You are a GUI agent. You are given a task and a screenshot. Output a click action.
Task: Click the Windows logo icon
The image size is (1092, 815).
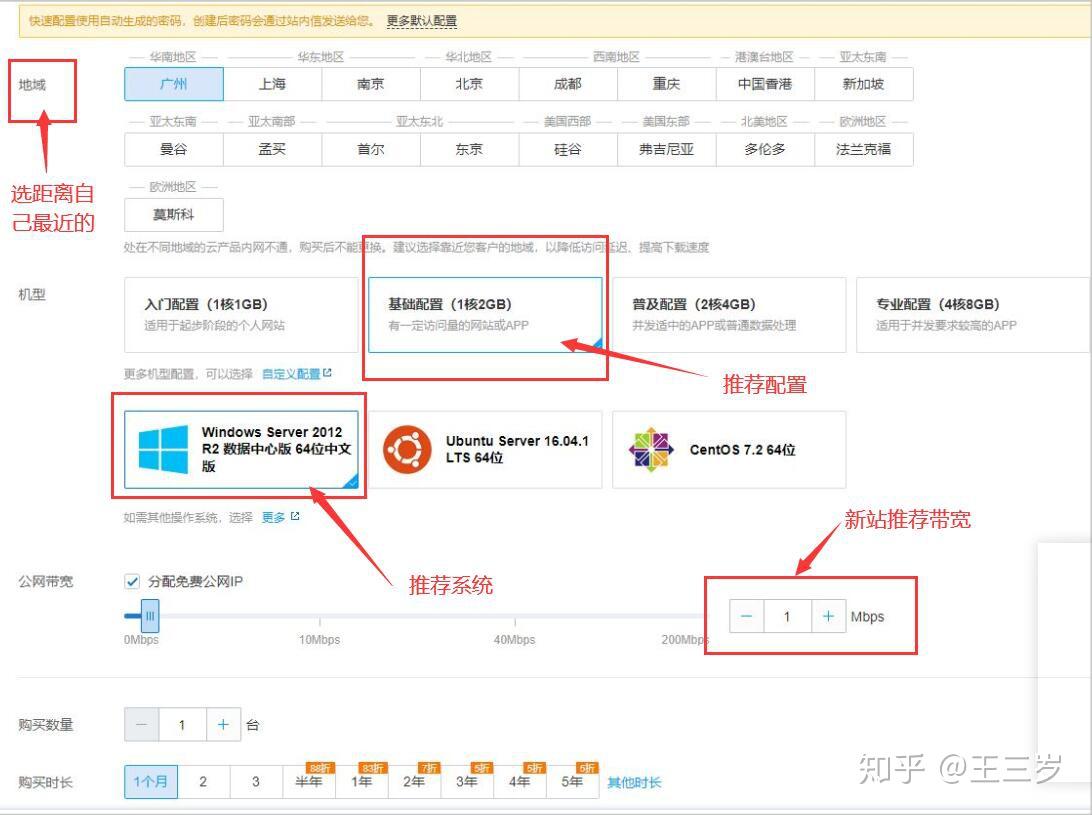pyautogui.click(x=163, y=449)
